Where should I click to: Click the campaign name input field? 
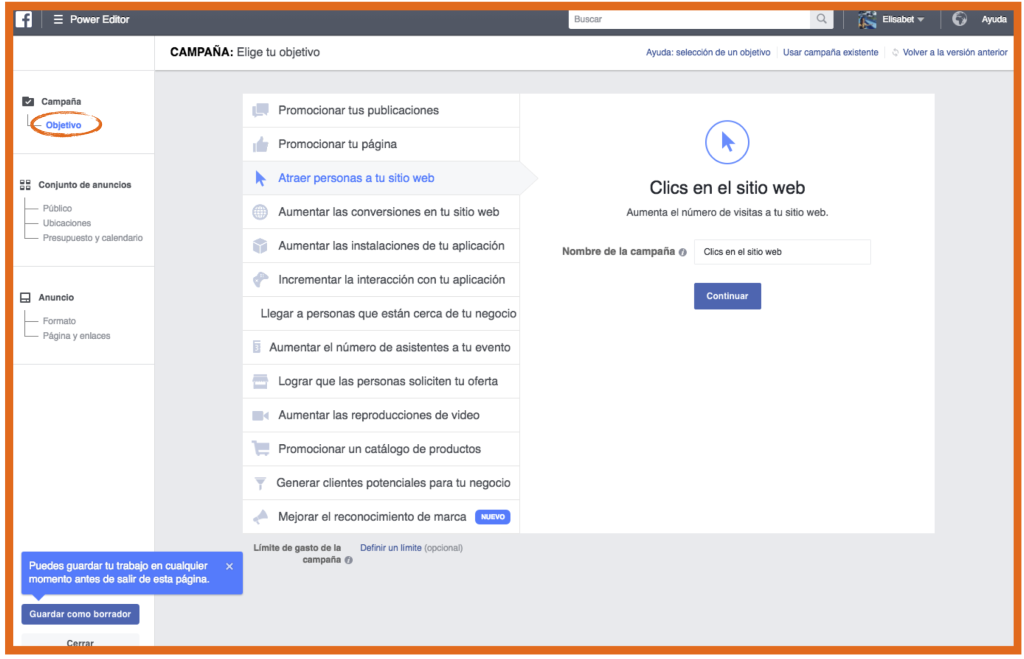[782, 252]
